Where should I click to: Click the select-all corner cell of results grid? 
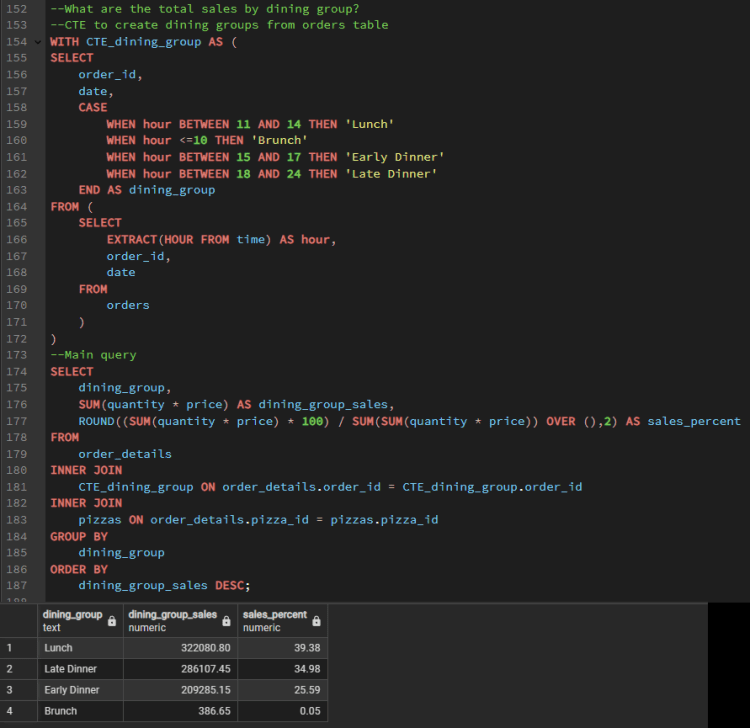[17, 621]
